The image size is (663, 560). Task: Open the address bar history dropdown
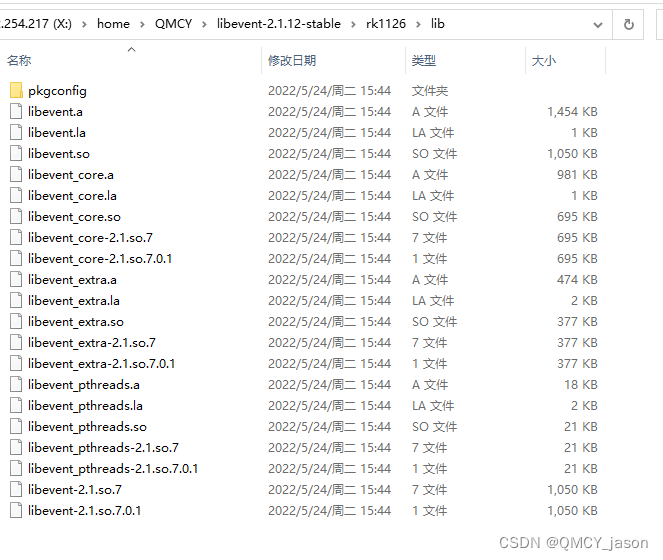point(597,25)
